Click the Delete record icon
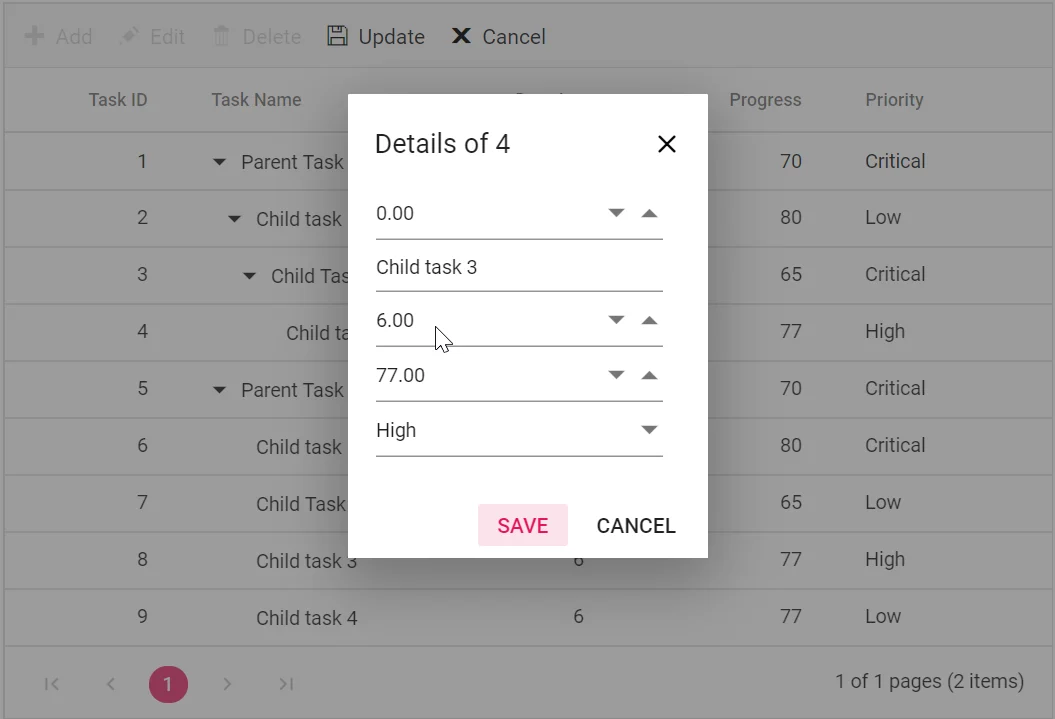The height and width of the screenshot is (719, 1055). [222, 36]
